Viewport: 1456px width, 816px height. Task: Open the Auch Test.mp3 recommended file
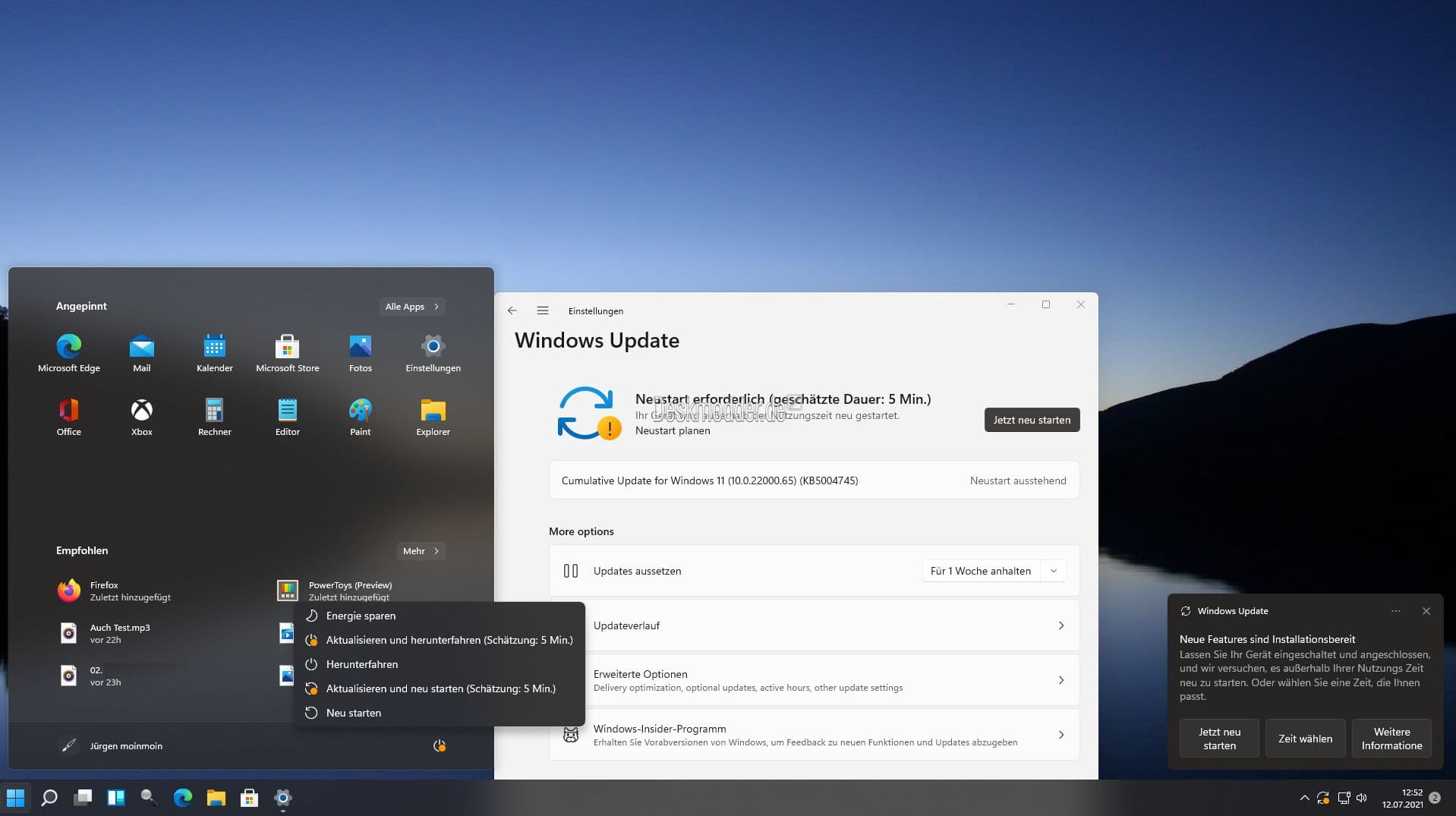[105, 633]
